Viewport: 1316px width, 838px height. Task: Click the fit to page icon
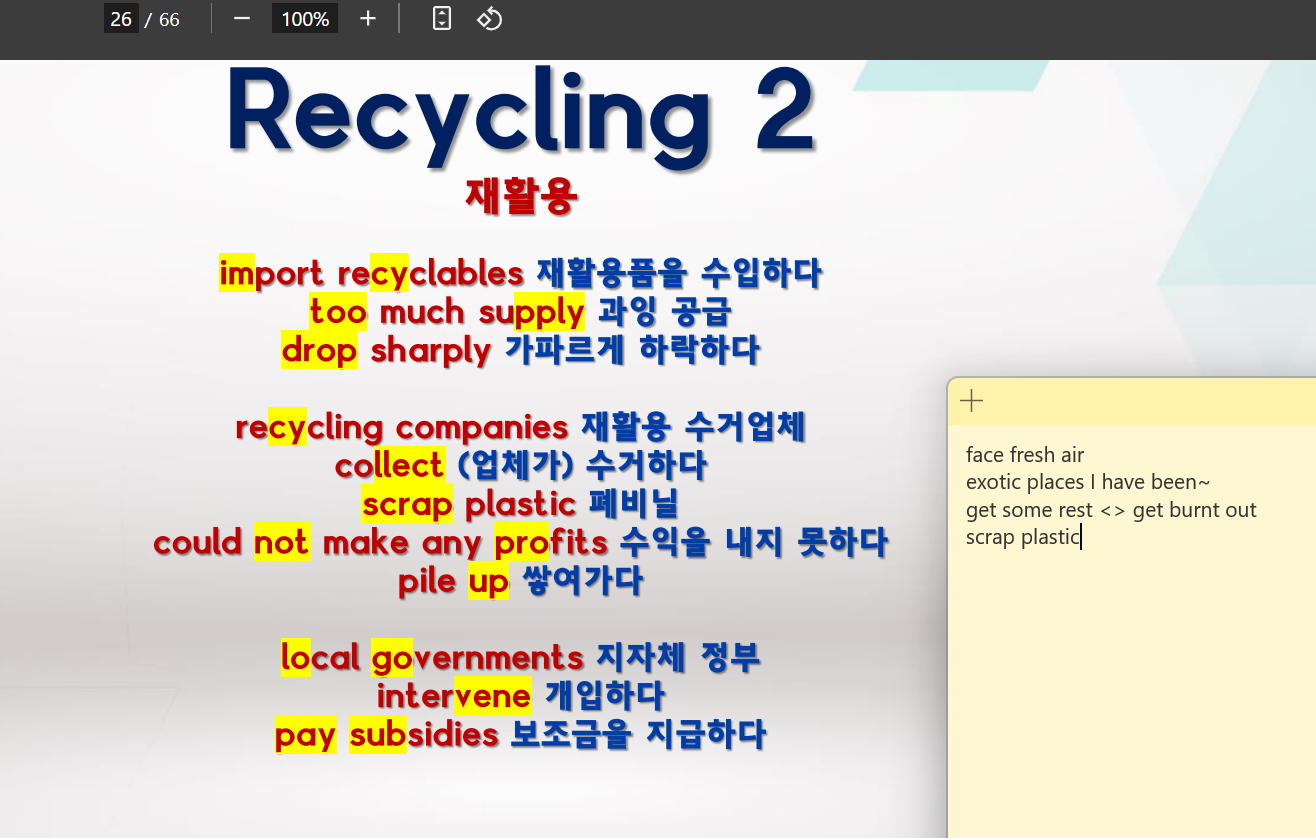tap(442, 19)
